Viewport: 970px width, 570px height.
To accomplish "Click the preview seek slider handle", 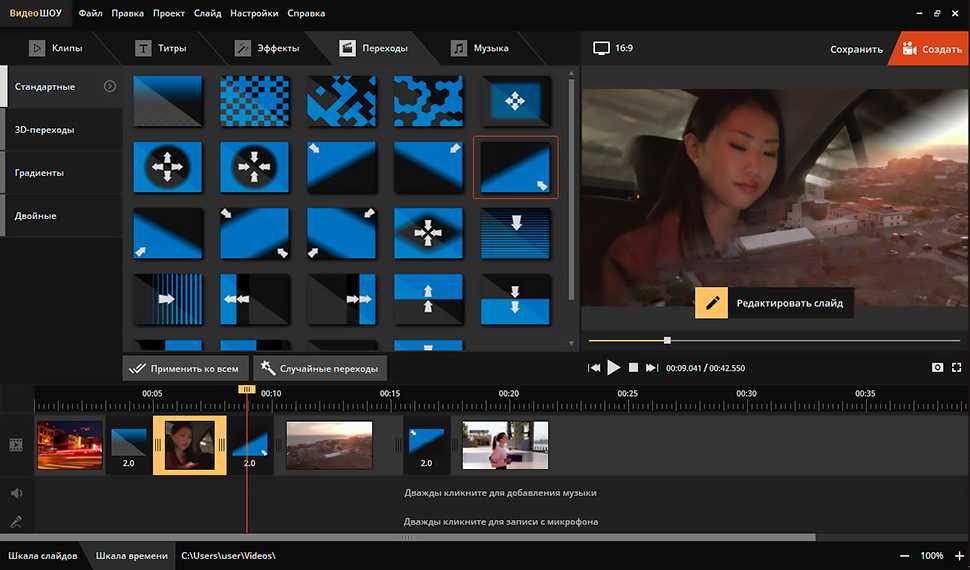I will 667,340.
